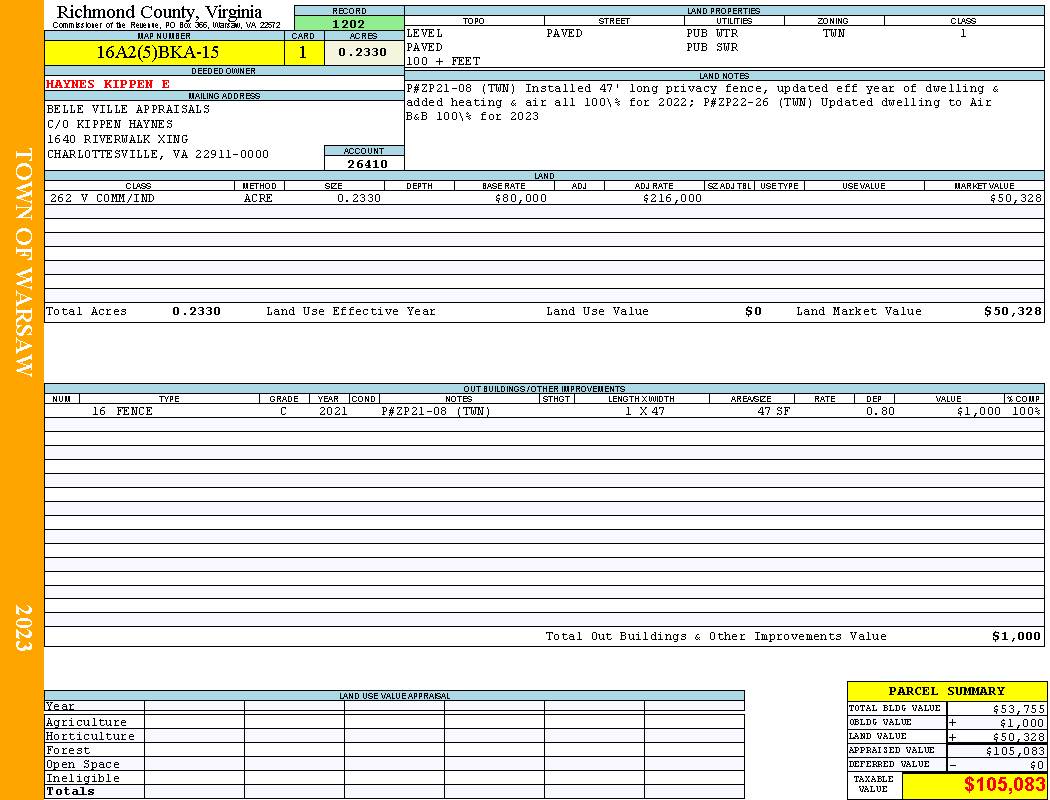Click the card number 1 field
The height and width of the screenshot is (800, 1050).
(303, 52)
